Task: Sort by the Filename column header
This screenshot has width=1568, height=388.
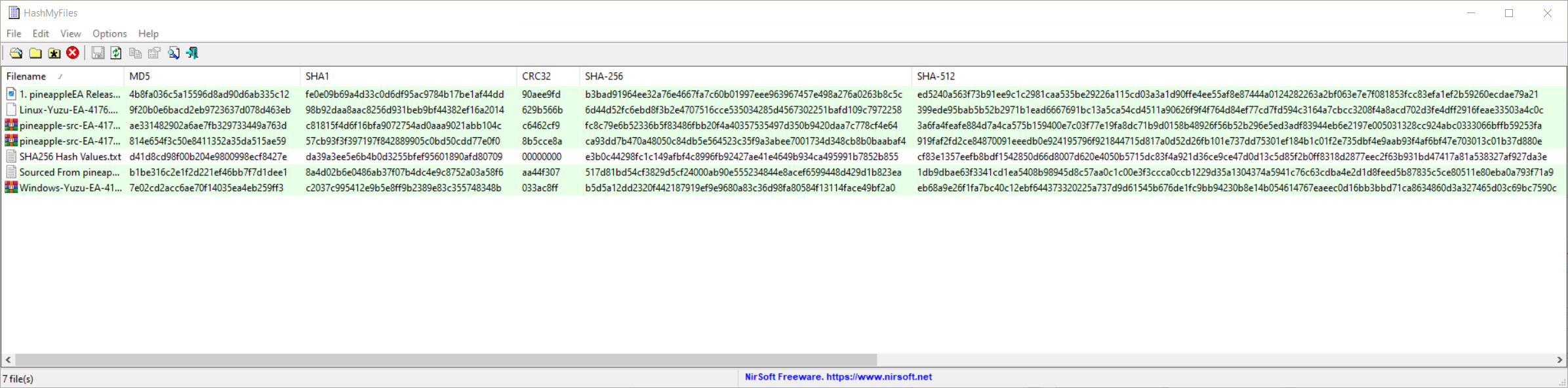Action: point(62,76)
